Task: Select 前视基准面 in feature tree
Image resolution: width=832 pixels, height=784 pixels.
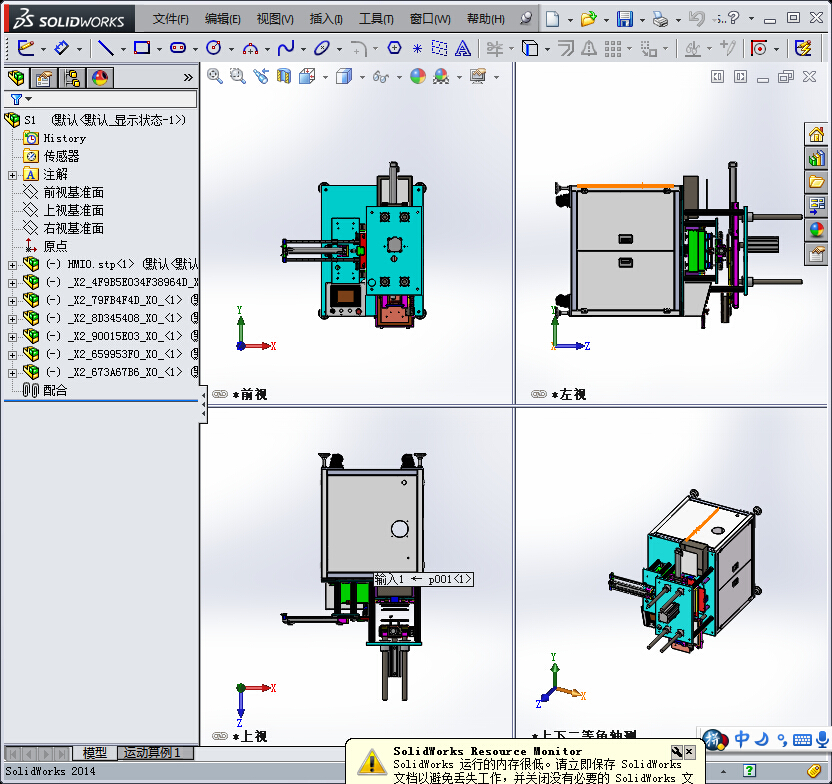Action: (x=73, y=192)
